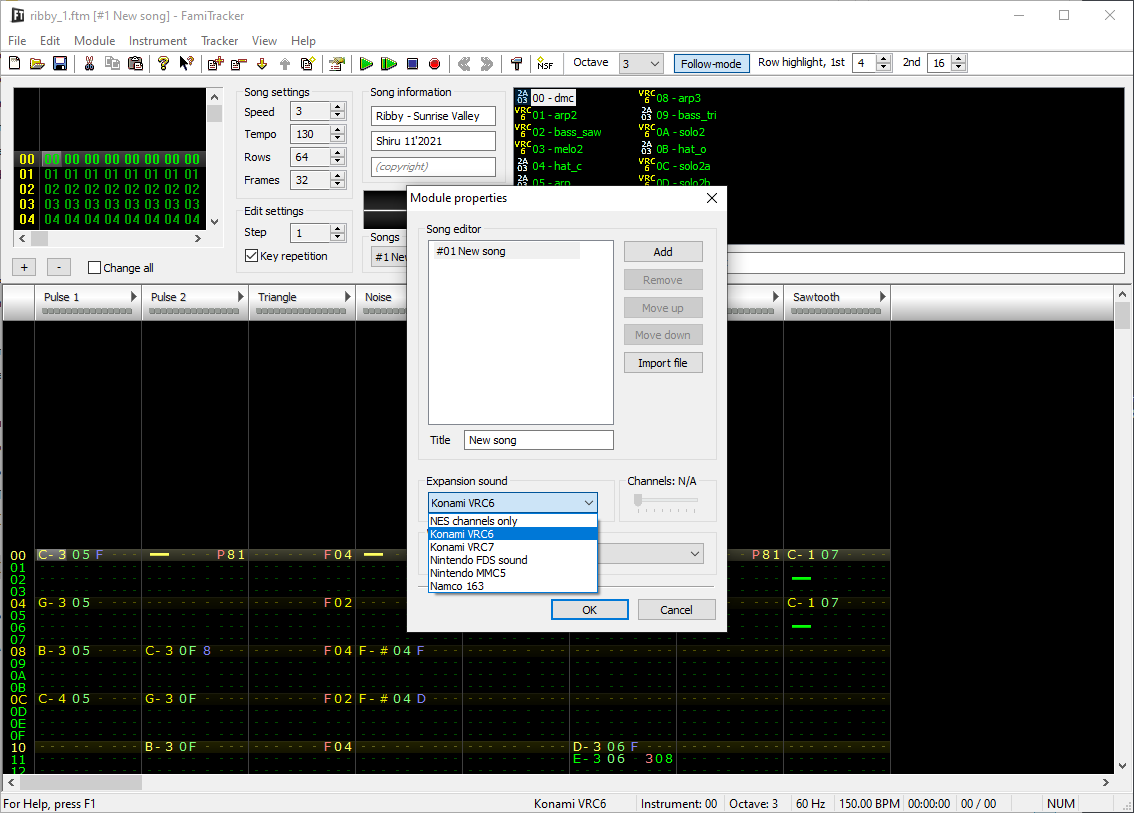
Task: Click the Ribby - Sunrise Valley name field
Action: tap(433, 116)
